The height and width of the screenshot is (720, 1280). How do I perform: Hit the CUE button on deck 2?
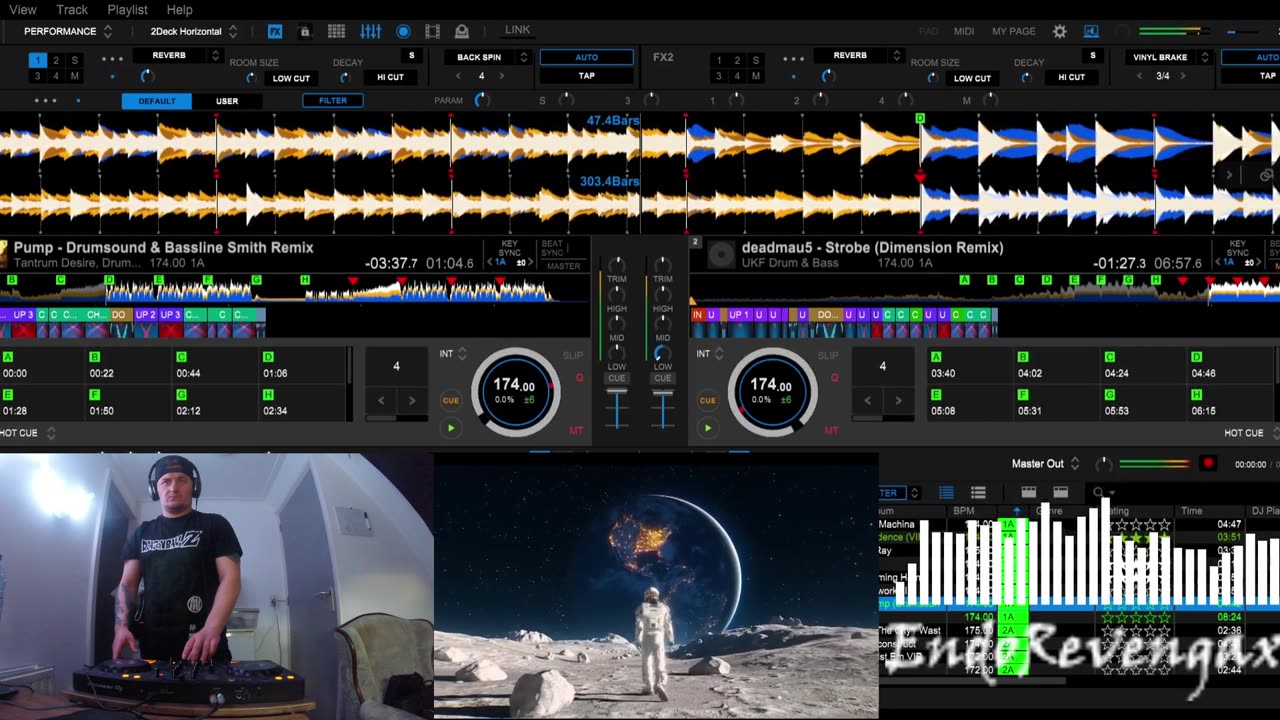tap(708, 400)
